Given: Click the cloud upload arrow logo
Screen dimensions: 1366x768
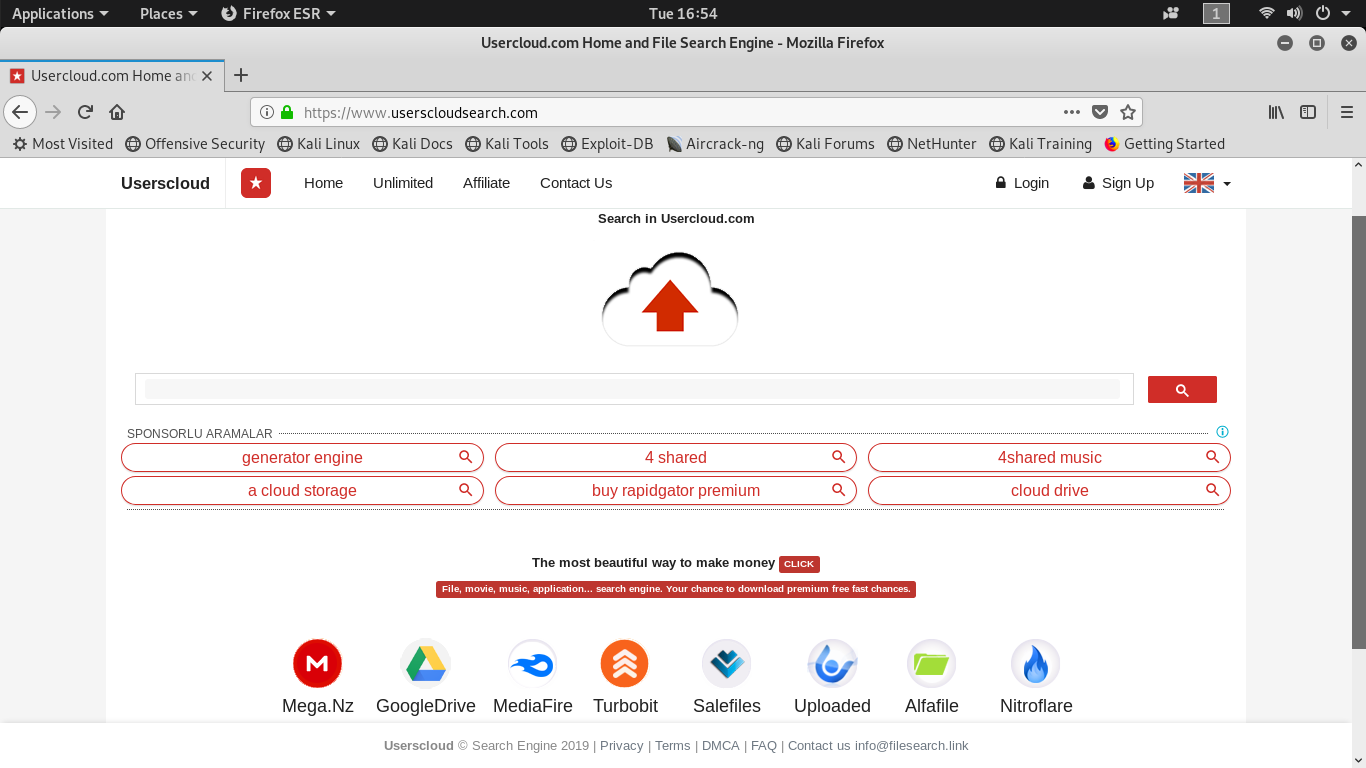Looking at the screenshot, I should pos(670,299).
